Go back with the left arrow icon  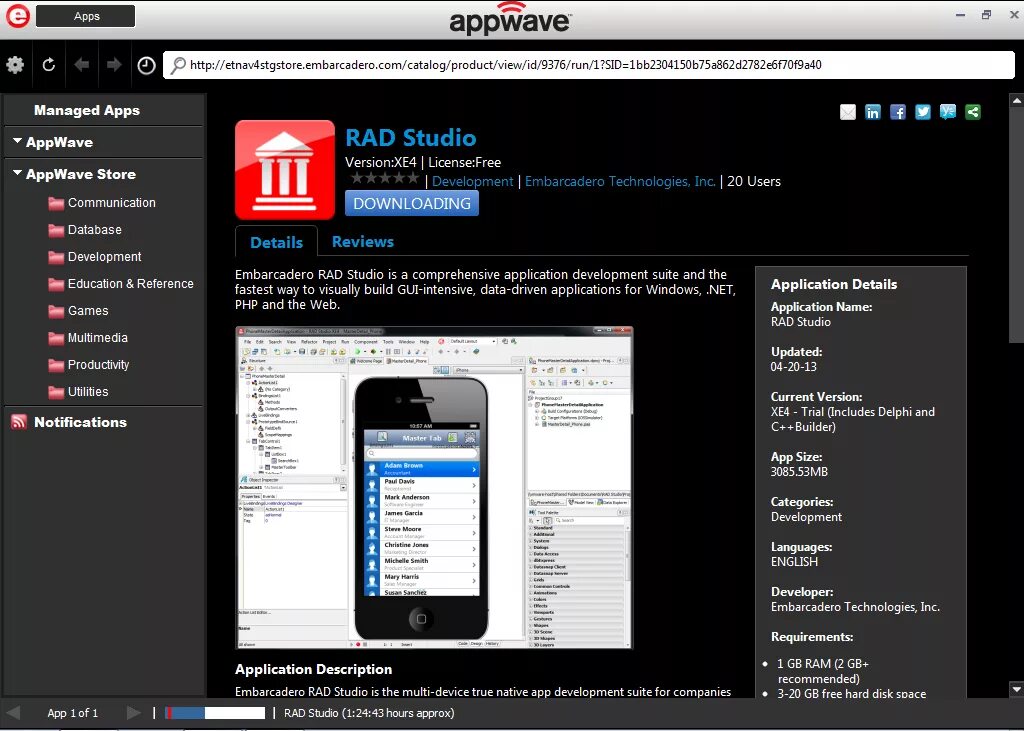(x=82, y=65)
